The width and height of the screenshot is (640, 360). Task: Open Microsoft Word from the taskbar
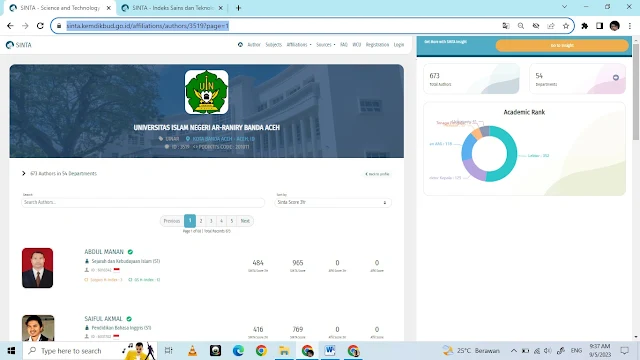pyautogui.click(x=330, y=351)
